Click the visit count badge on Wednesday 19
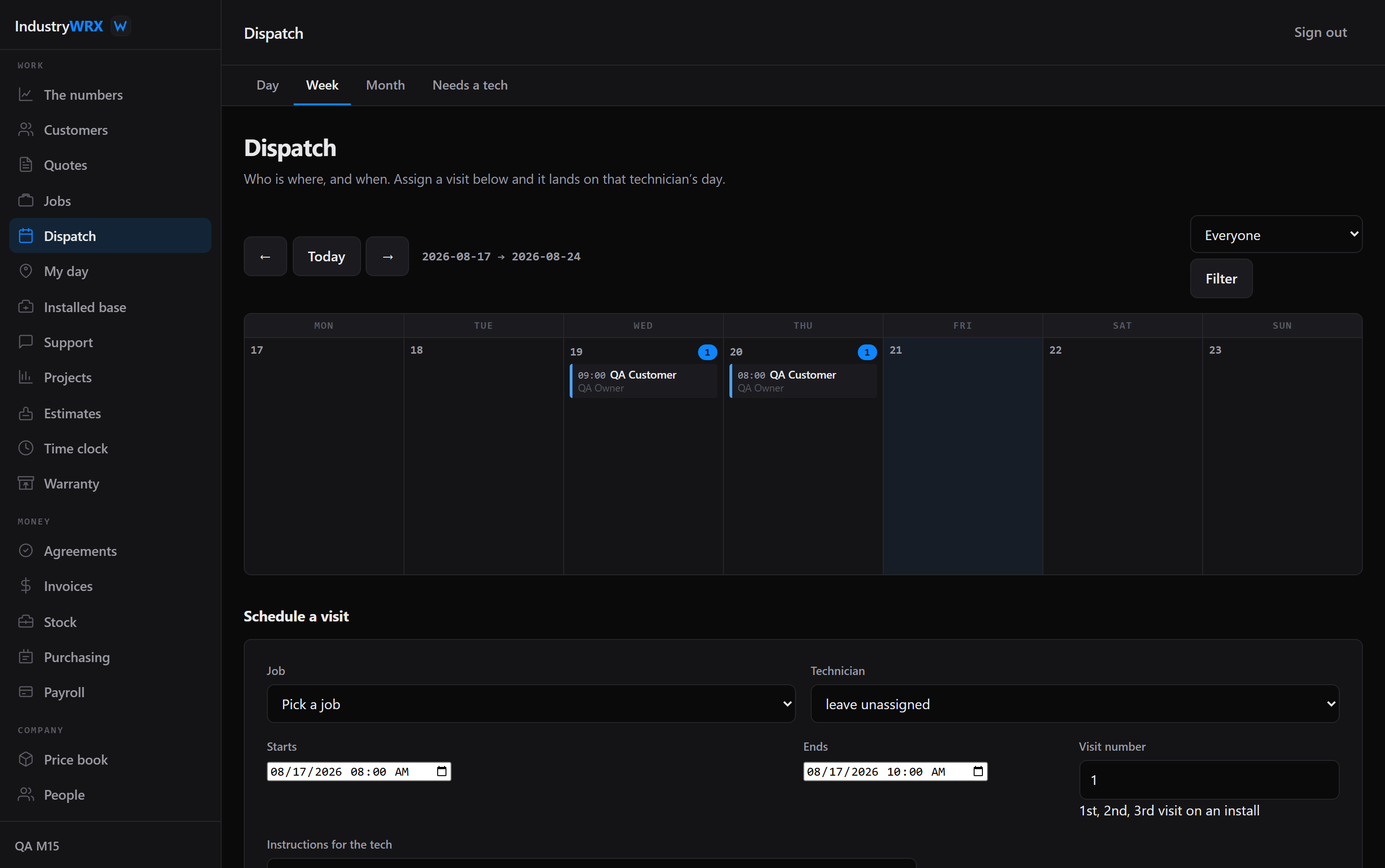 click(707, 352)
